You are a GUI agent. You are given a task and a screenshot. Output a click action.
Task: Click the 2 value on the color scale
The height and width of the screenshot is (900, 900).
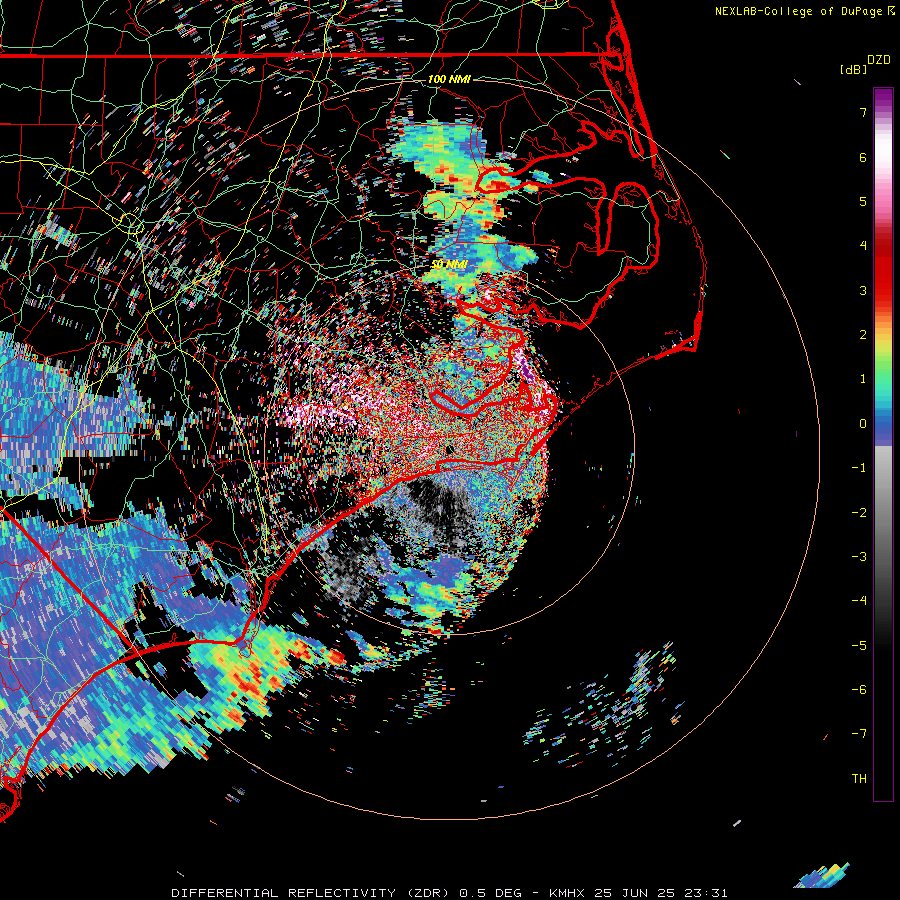tap(863, 335)
